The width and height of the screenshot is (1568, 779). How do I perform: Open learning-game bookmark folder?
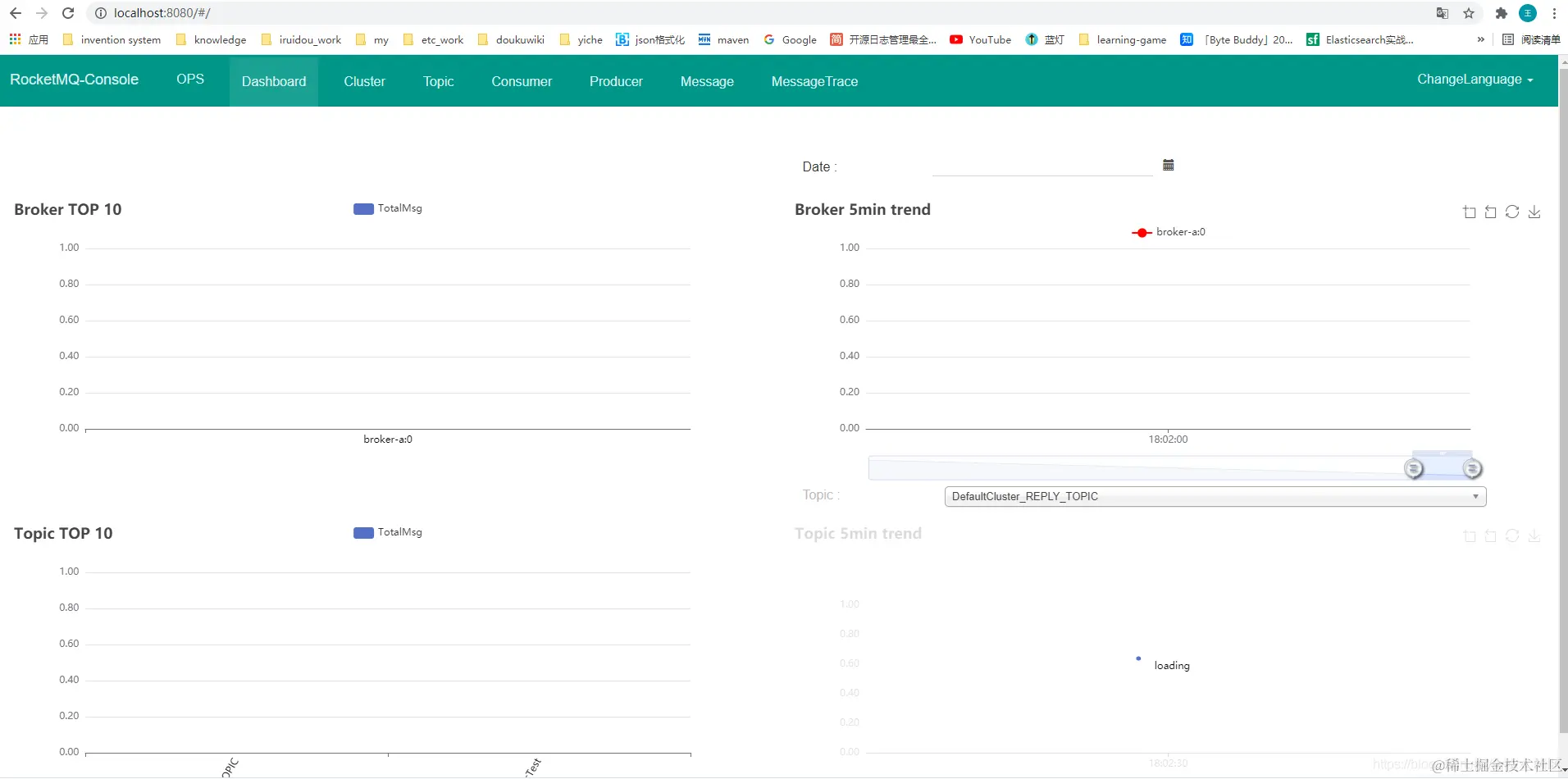pyautogui.click(x=1122, y=39)
